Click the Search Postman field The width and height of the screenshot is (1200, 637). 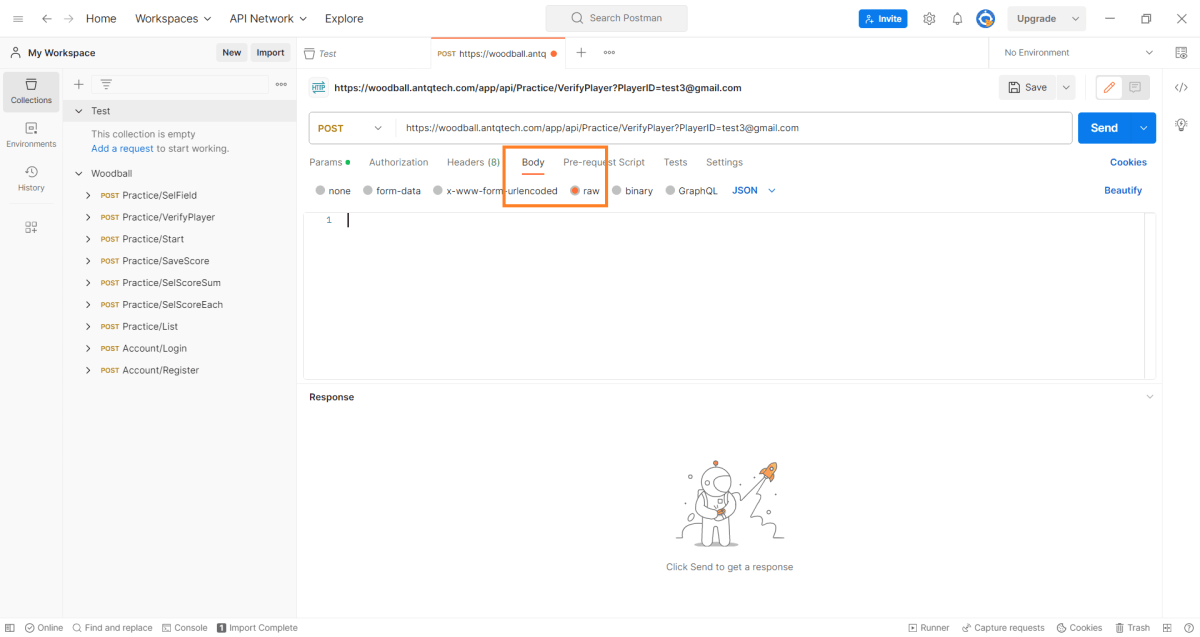[x=616, y=18]
